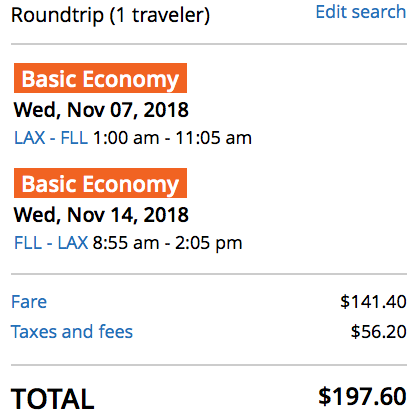The height and width of the screenshot is (418, 418).
Task: Open the LAX link in the return route
Action: [x=73, y=243]
